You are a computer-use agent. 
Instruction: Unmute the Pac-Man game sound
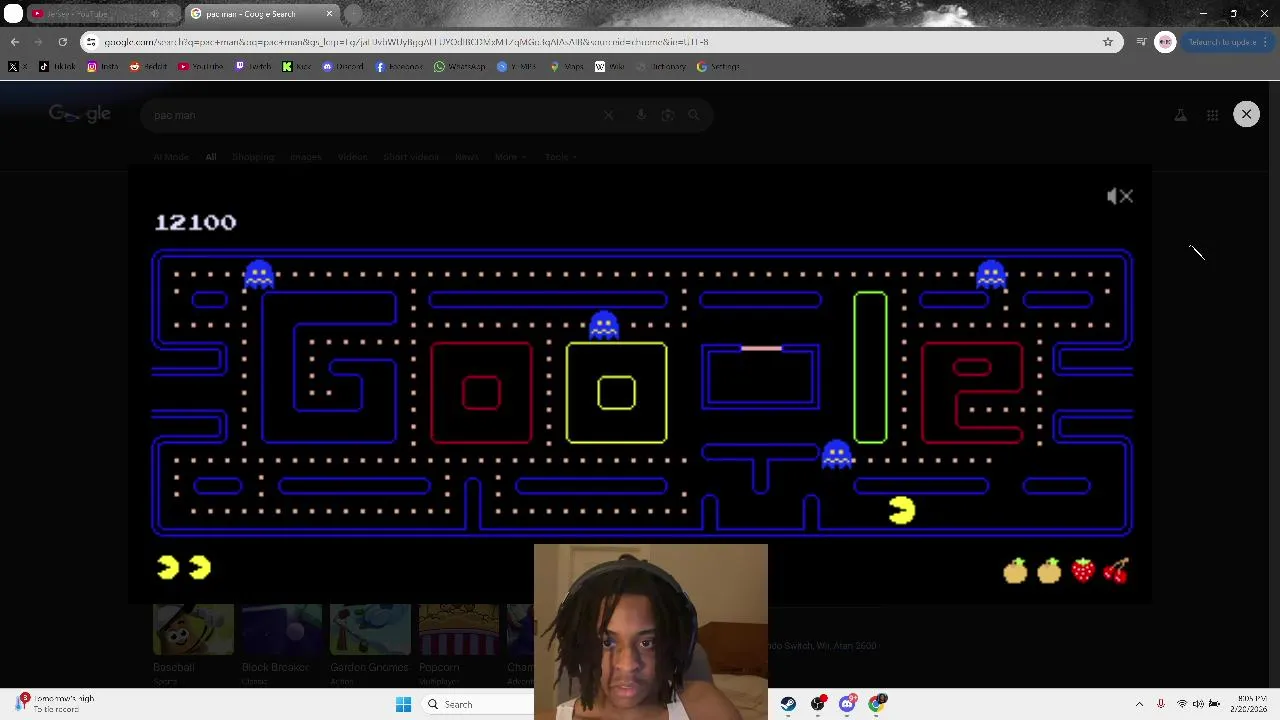(x=1120, y=196)
